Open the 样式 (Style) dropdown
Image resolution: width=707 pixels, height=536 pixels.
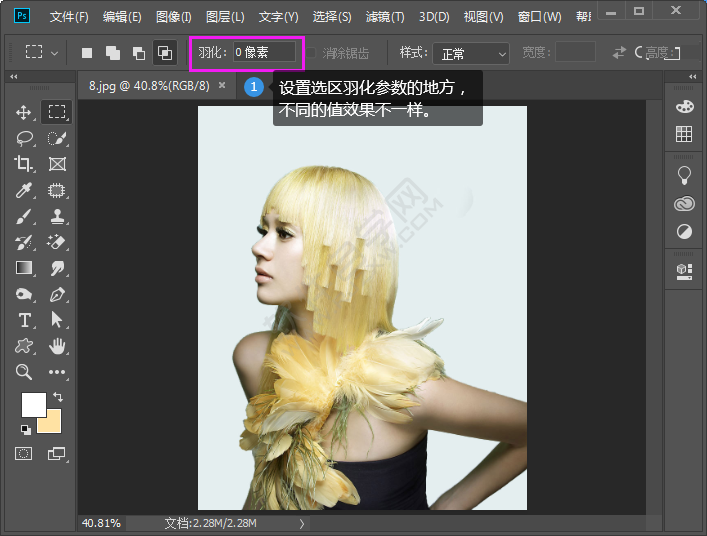pyautogui.click(x=474, y=53)
